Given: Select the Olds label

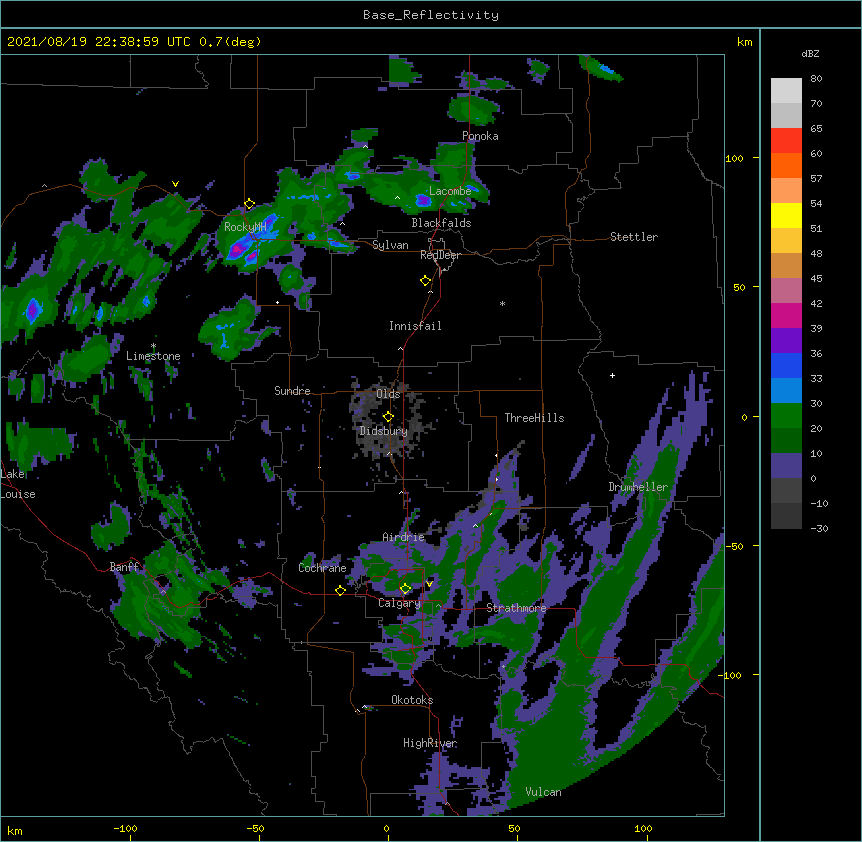Looking at the screenshot, I should [388, 394].
